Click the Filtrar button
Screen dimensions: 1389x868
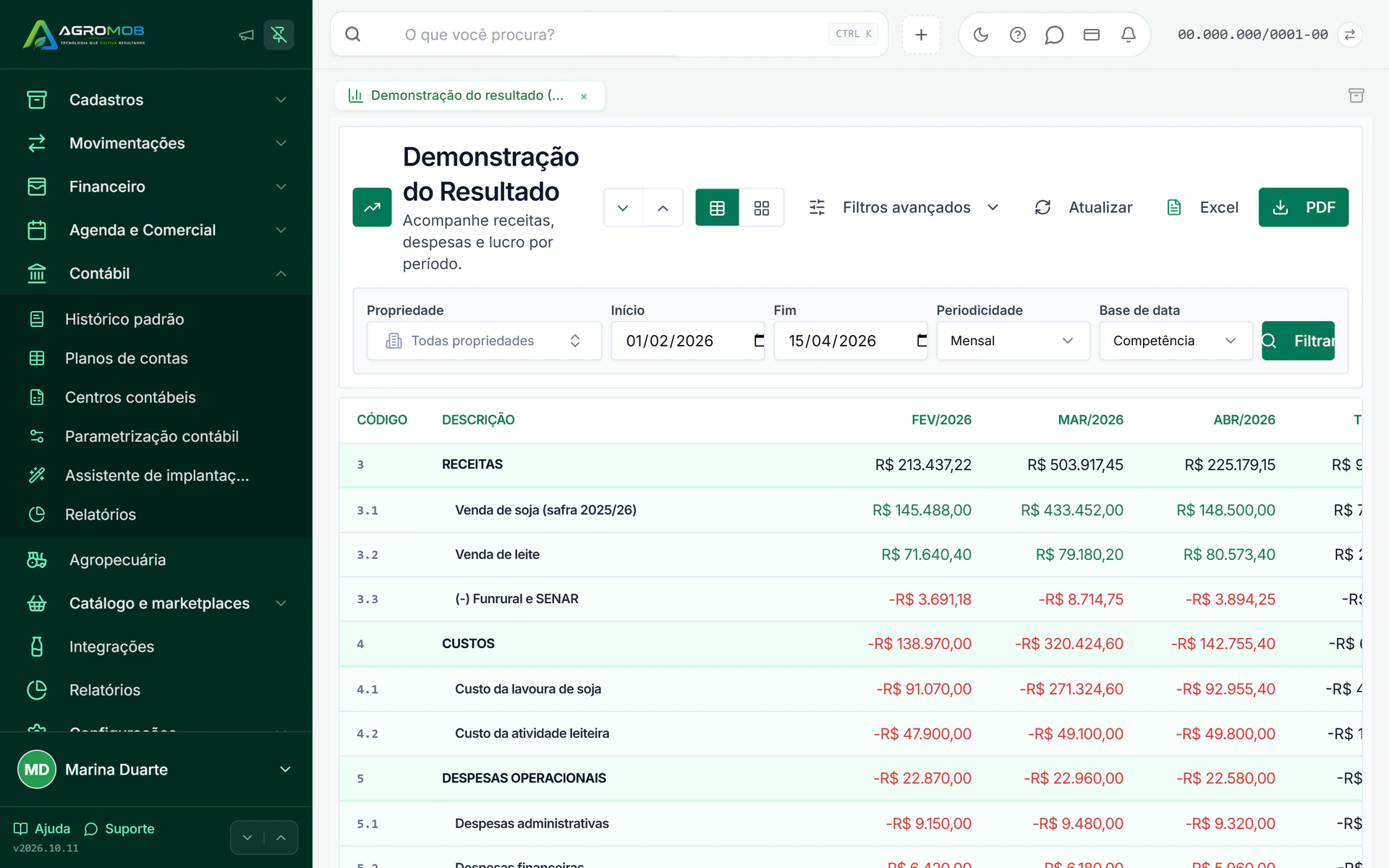(1298, 341)
